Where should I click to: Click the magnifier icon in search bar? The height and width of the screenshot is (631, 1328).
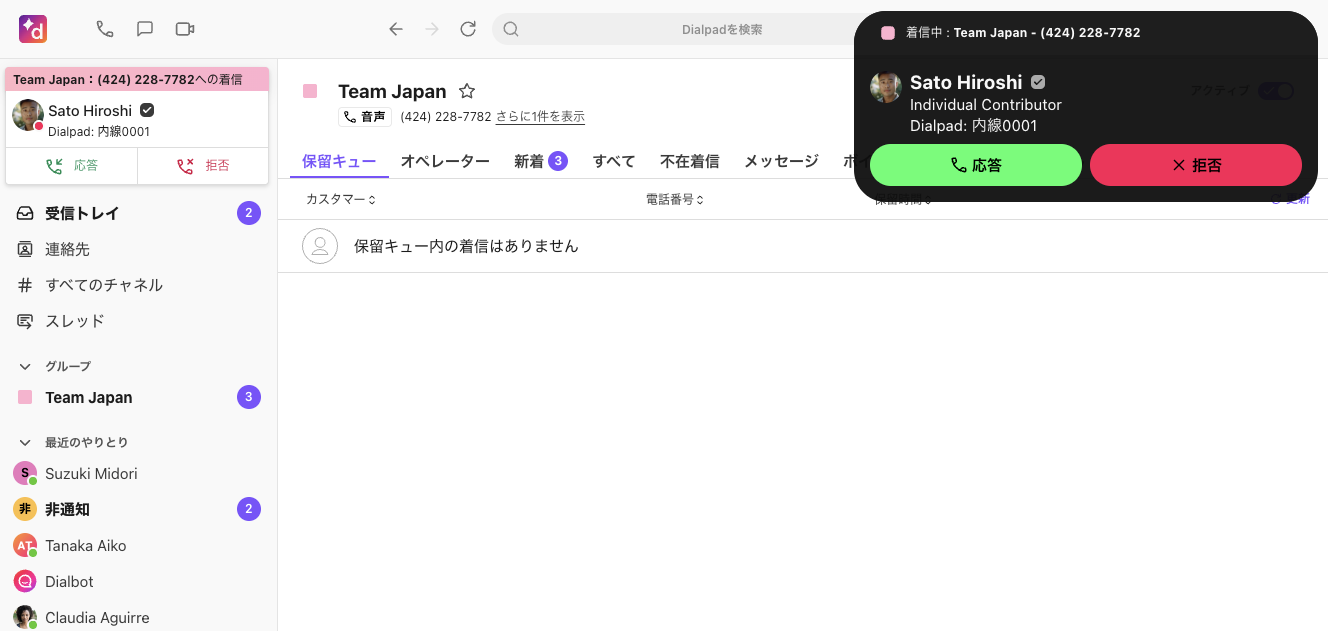coord(511,29)
